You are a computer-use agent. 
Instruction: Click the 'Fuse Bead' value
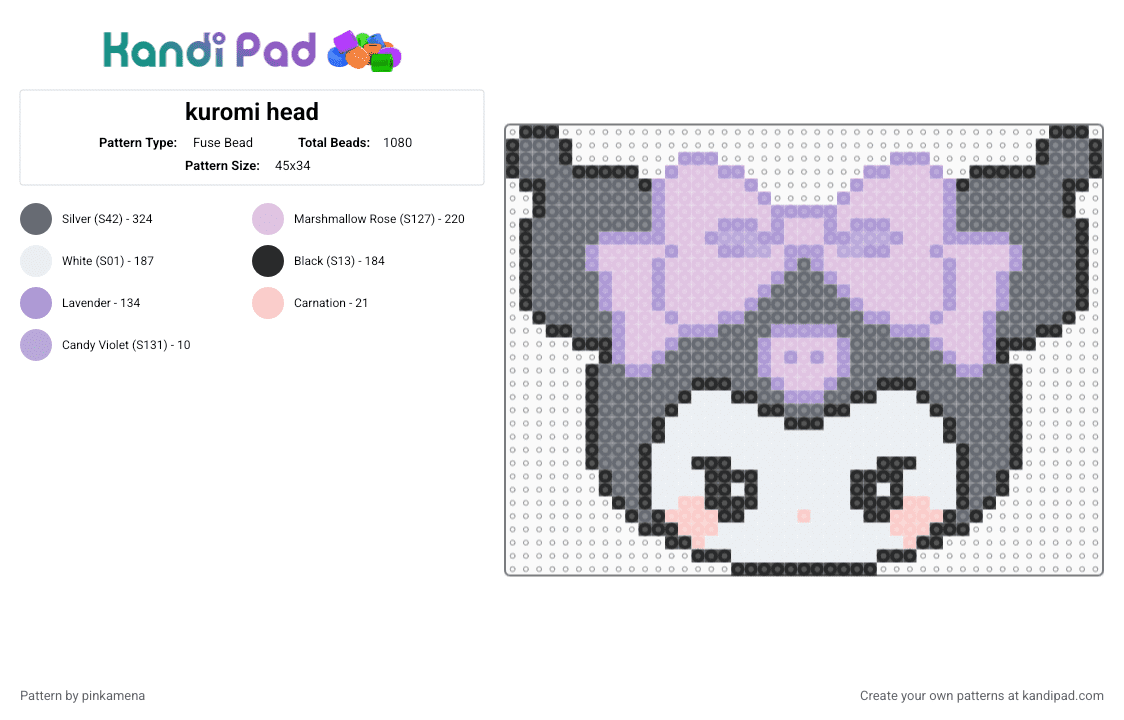(223, 143)
